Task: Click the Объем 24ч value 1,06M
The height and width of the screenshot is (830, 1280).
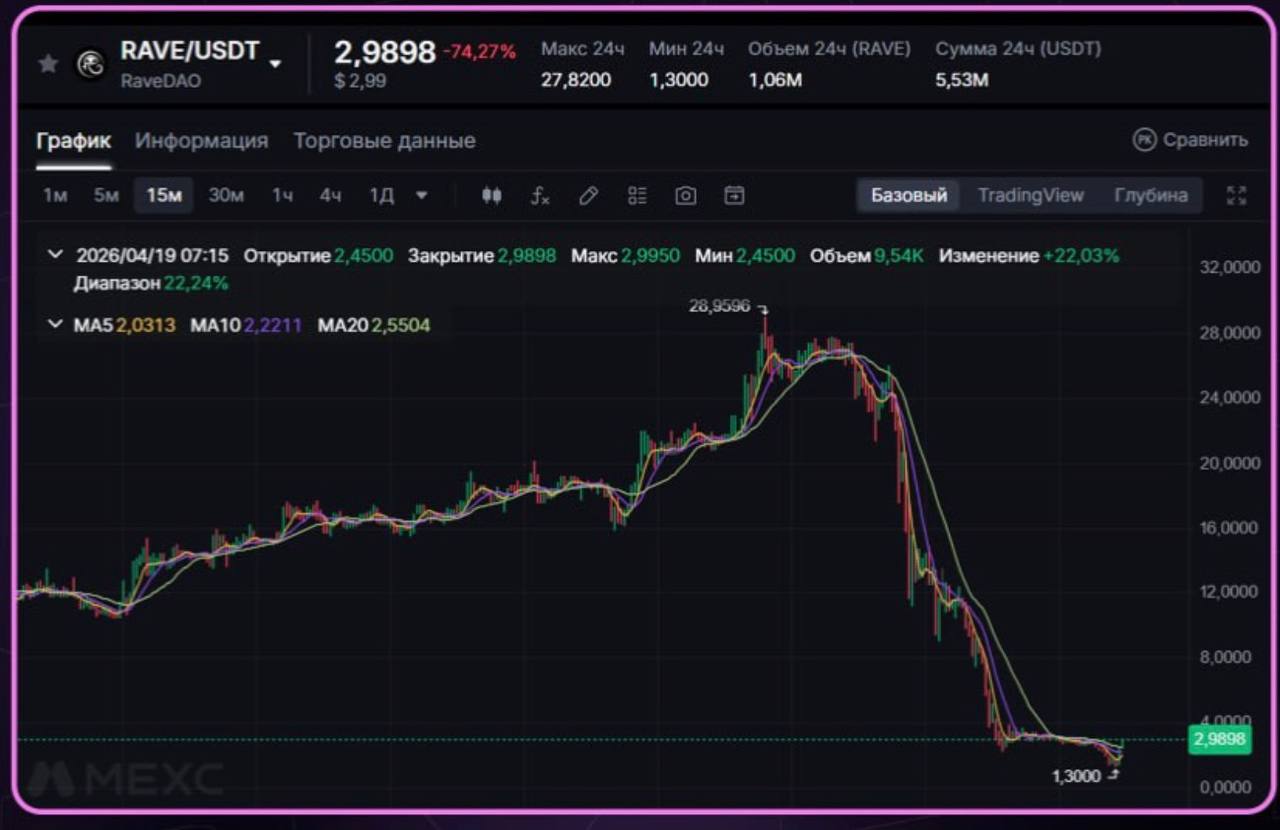Action: (775, 80)
